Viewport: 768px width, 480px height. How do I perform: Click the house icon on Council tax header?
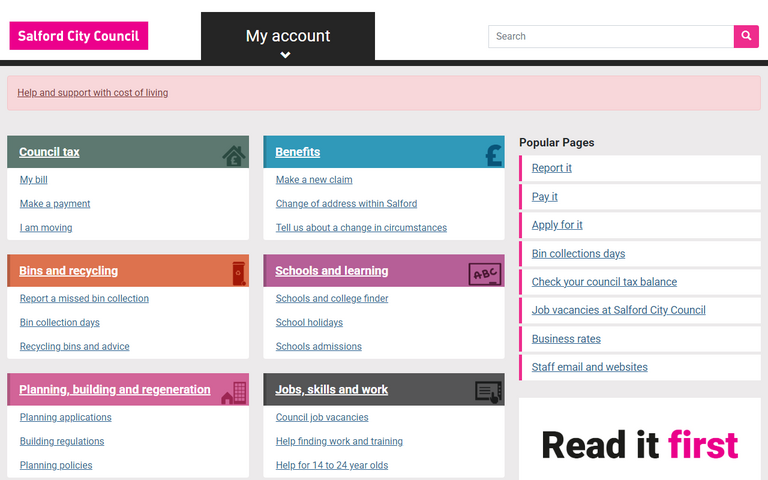(233, 154)
